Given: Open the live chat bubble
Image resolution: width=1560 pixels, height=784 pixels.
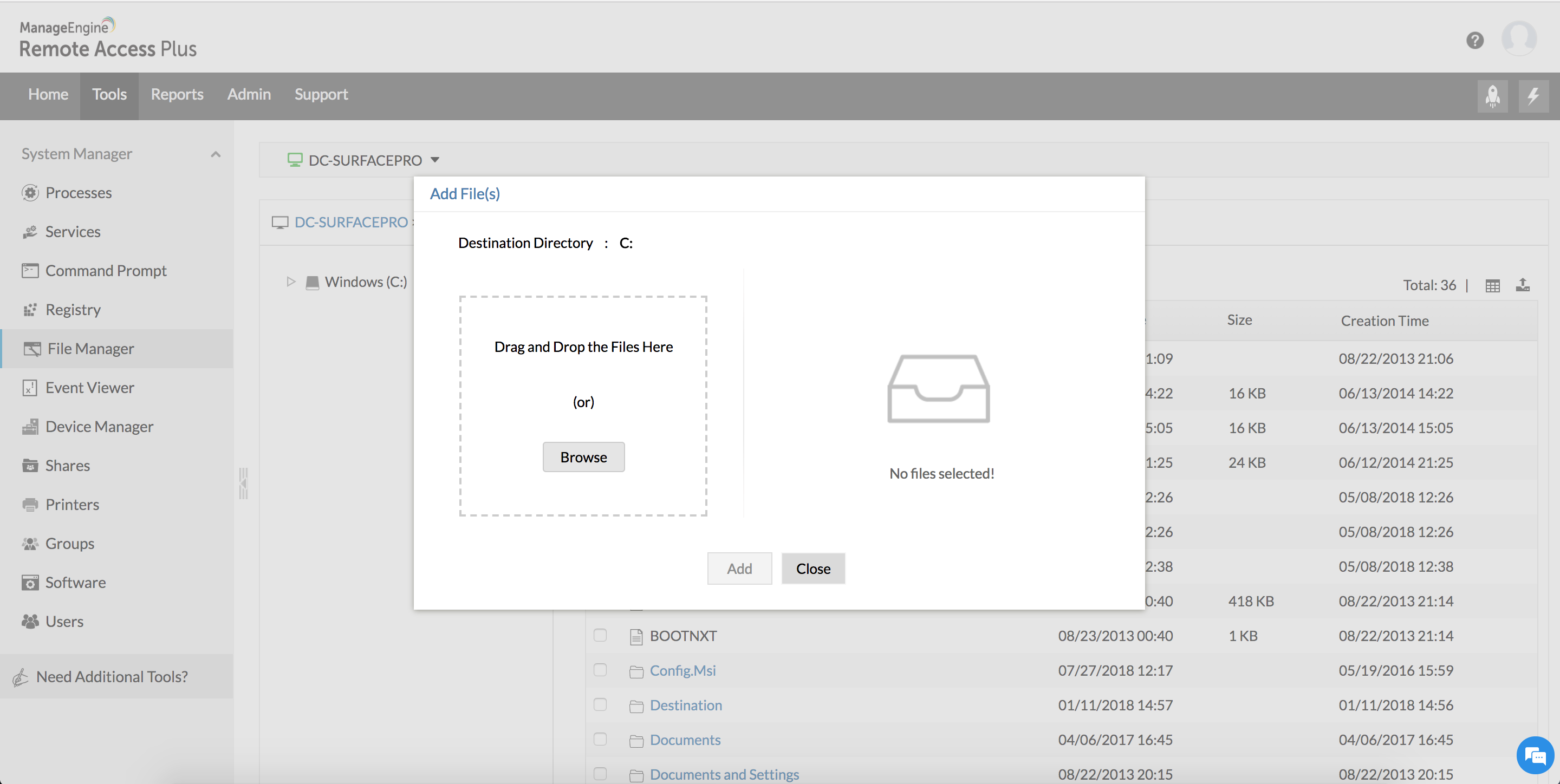Looking at the screenshot, I should coord(1535,755).
